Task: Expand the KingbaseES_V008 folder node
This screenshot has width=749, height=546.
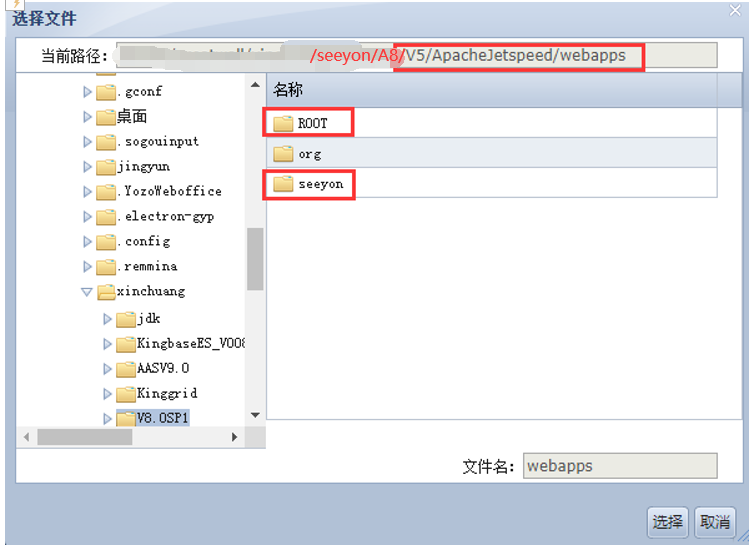Action: tap(107, 343)
